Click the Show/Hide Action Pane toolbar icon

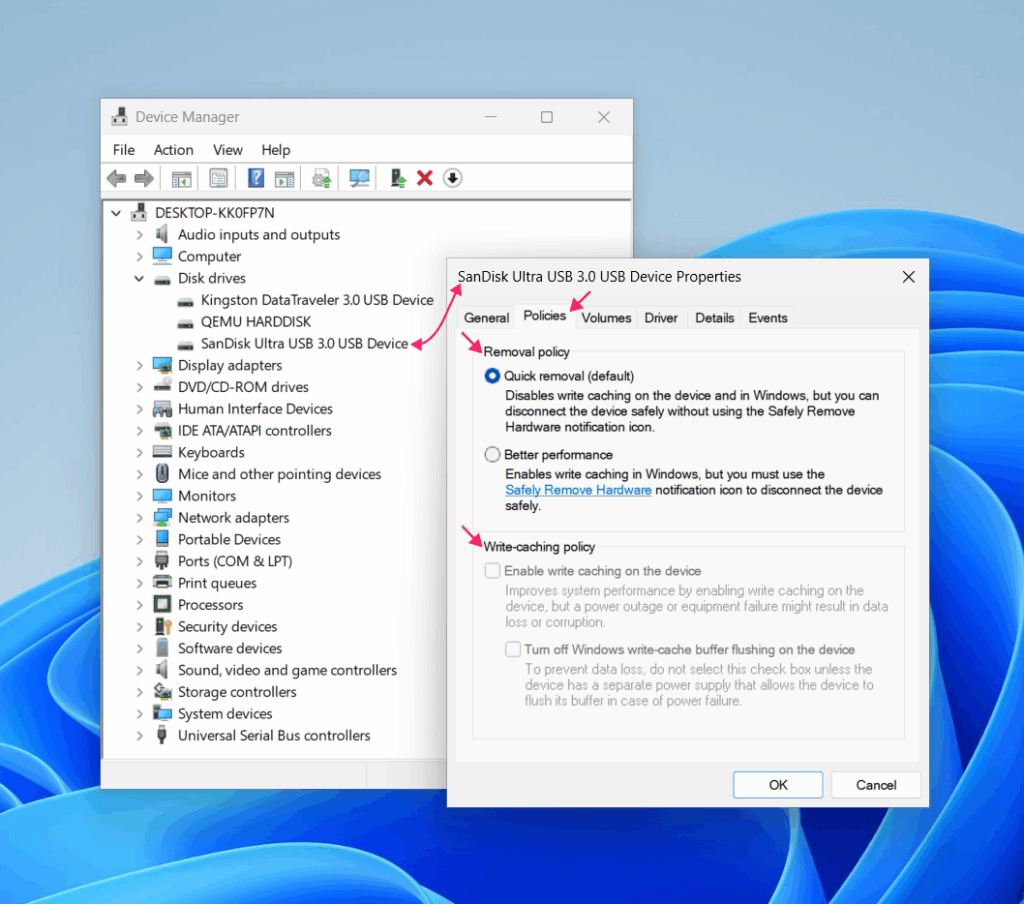(284, 178)
